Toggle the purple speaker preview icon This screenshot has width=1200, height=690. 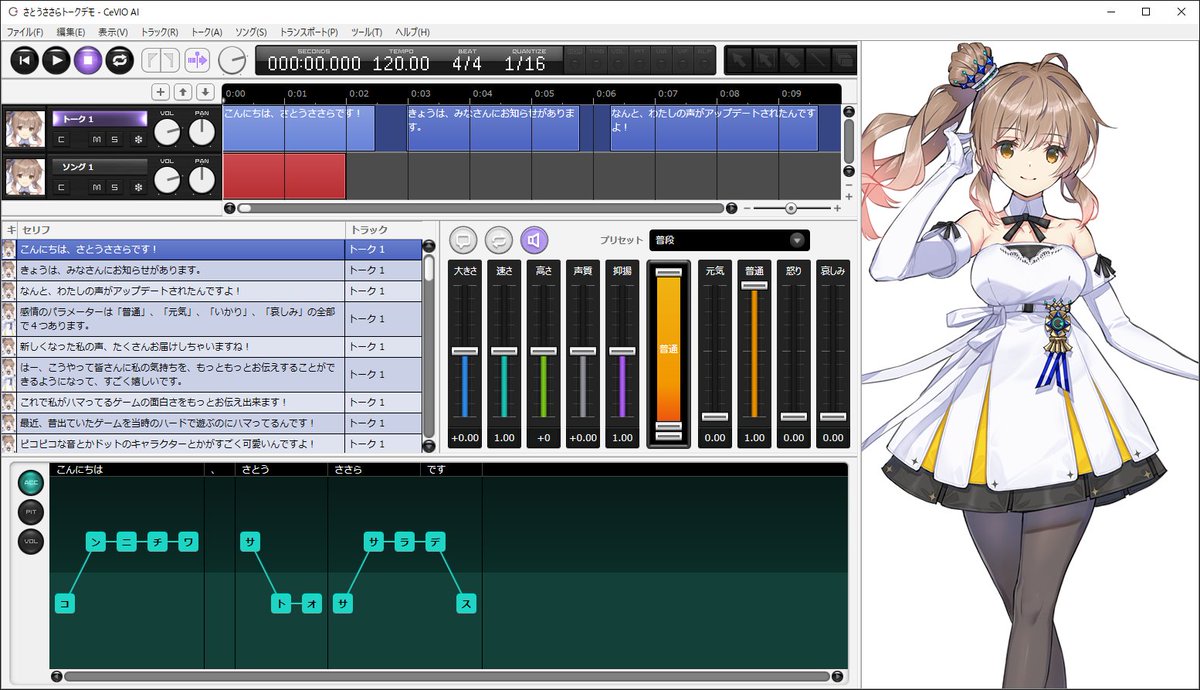point(535,240)
